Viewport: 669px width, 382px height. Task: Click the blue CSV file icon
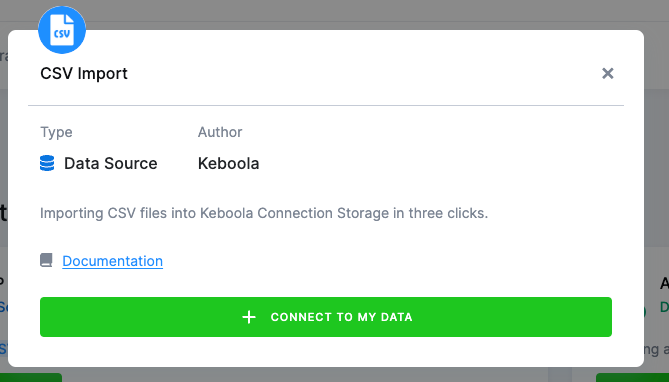[62, 30]
